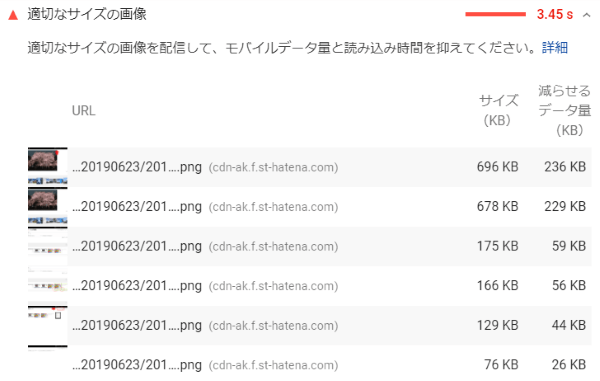Viewport: 600px width, 381px height.
Task: Click the 696 KB size value
Action: [x=497, y=167]
